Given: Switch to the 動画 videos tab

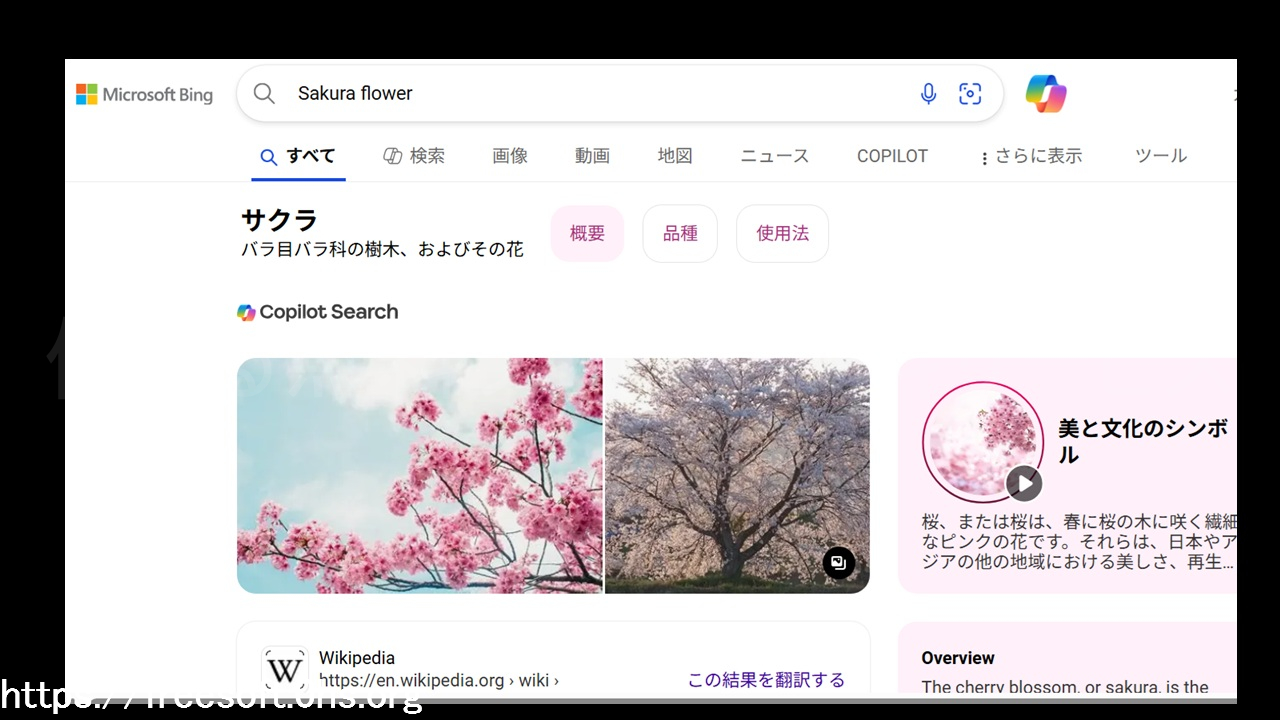Looking at the screenshot, I should click(592, 156).
